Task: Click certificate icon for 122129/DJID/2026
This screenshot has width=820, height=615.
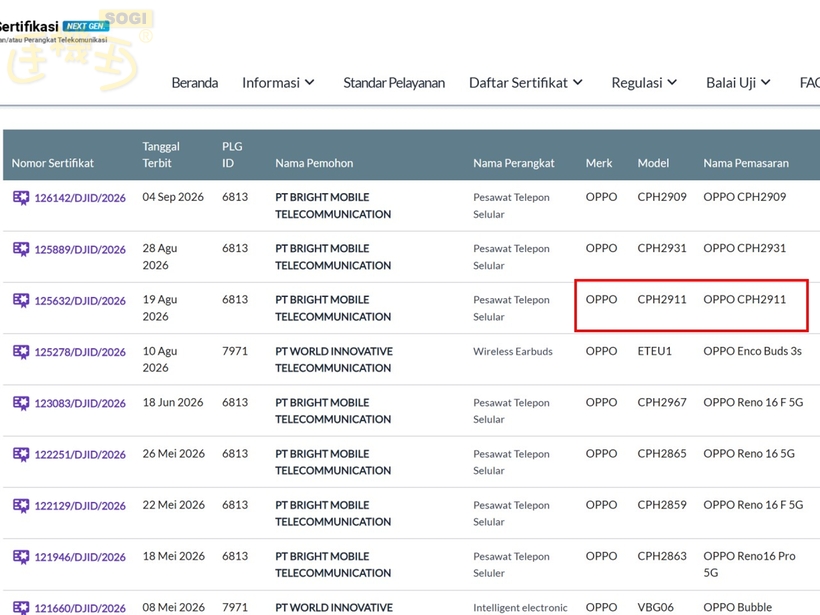Action: [x=21, y=505]
